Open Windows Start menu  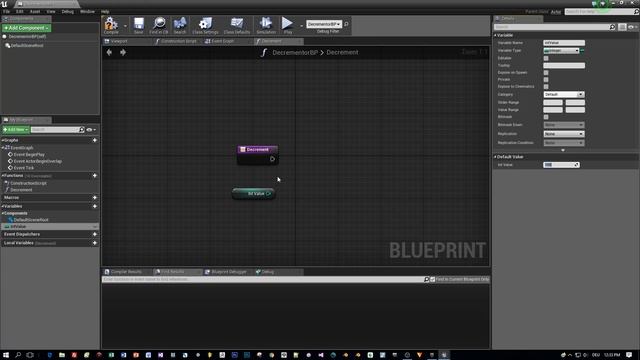(x=6, y=355)
